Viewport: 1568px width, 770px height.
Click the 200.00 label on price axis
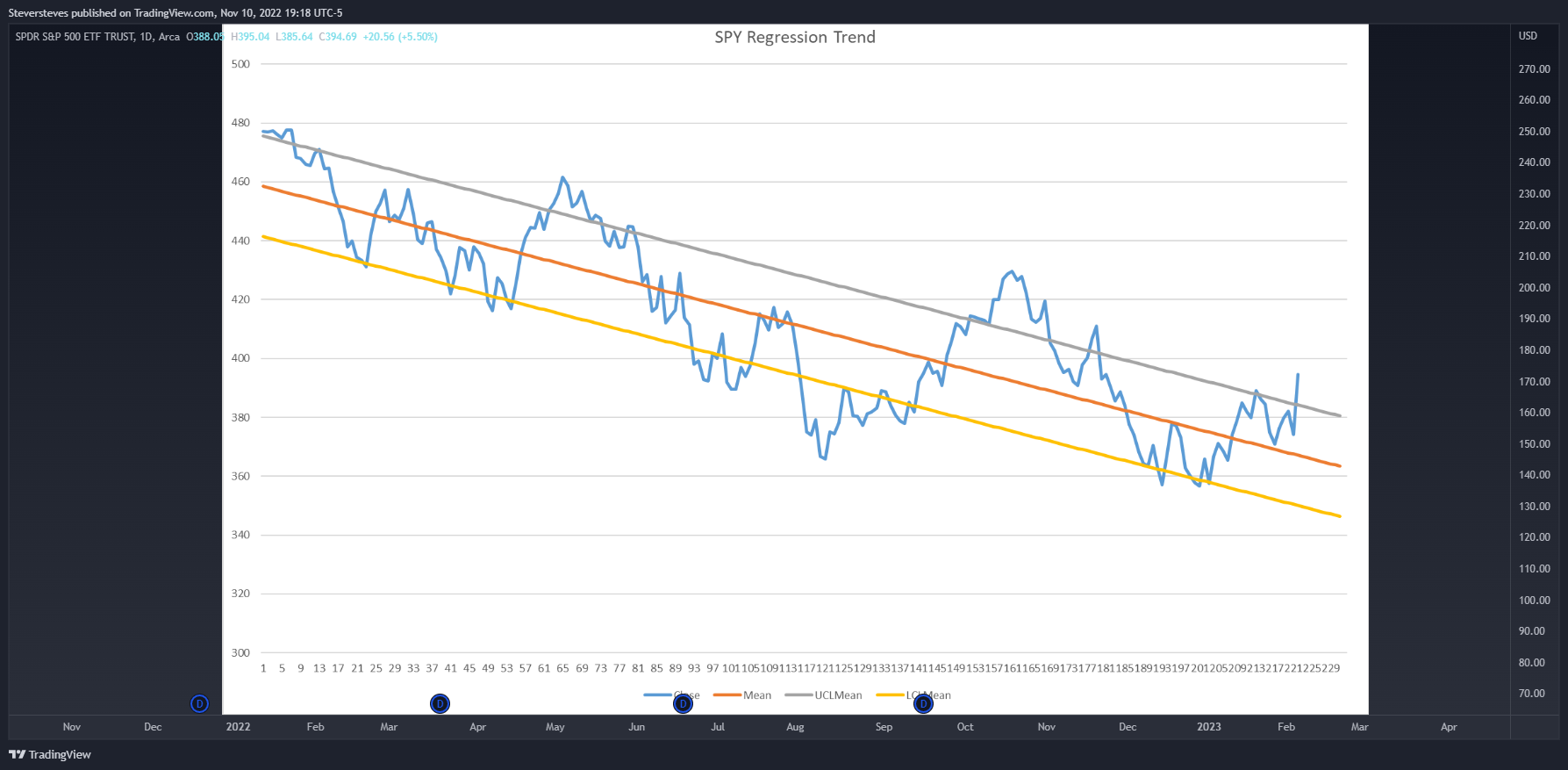(x=1534, y=287)
